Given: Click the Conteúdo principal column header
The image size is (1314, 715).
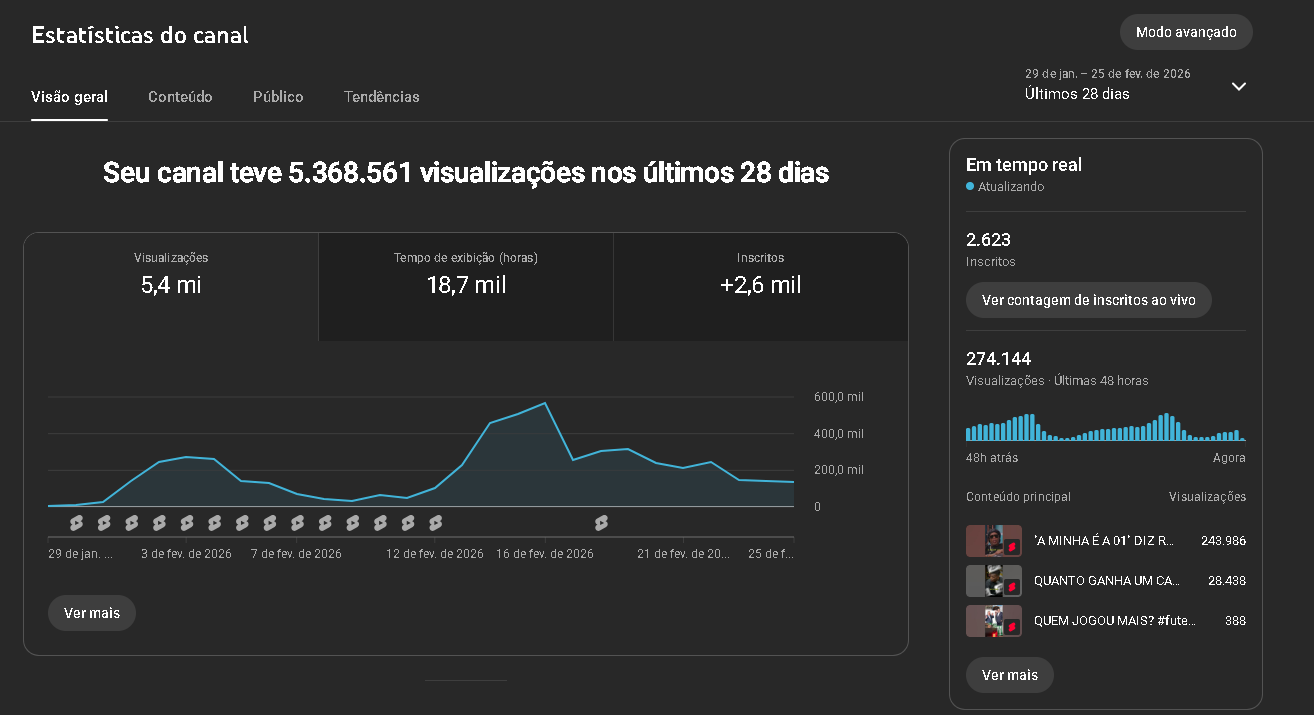Looking at the screenshot, I should click(1018, 497).
